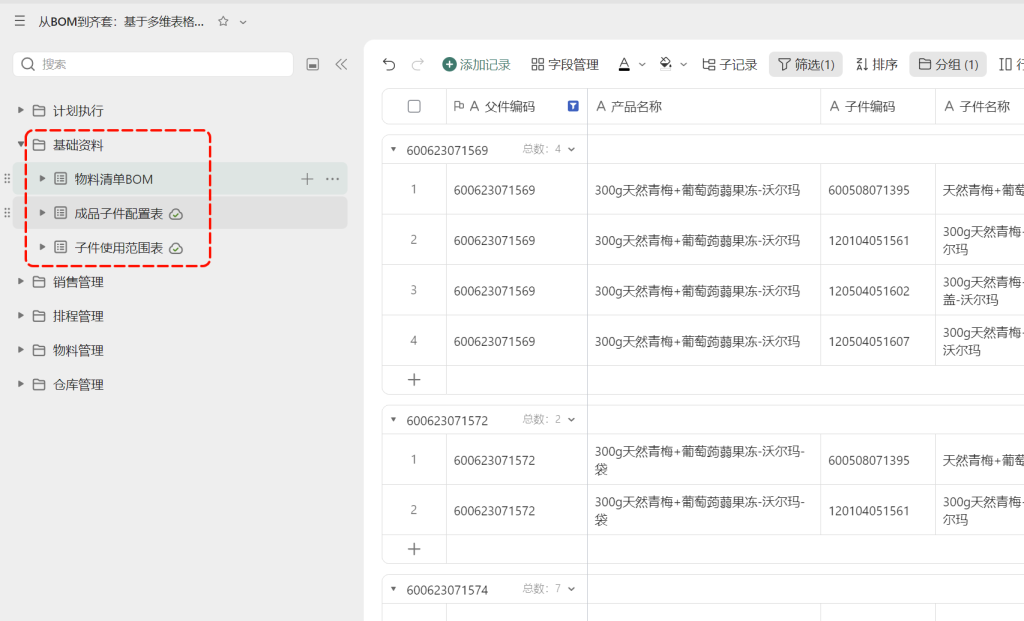Click the redo arrow

[x=418, y=64]
